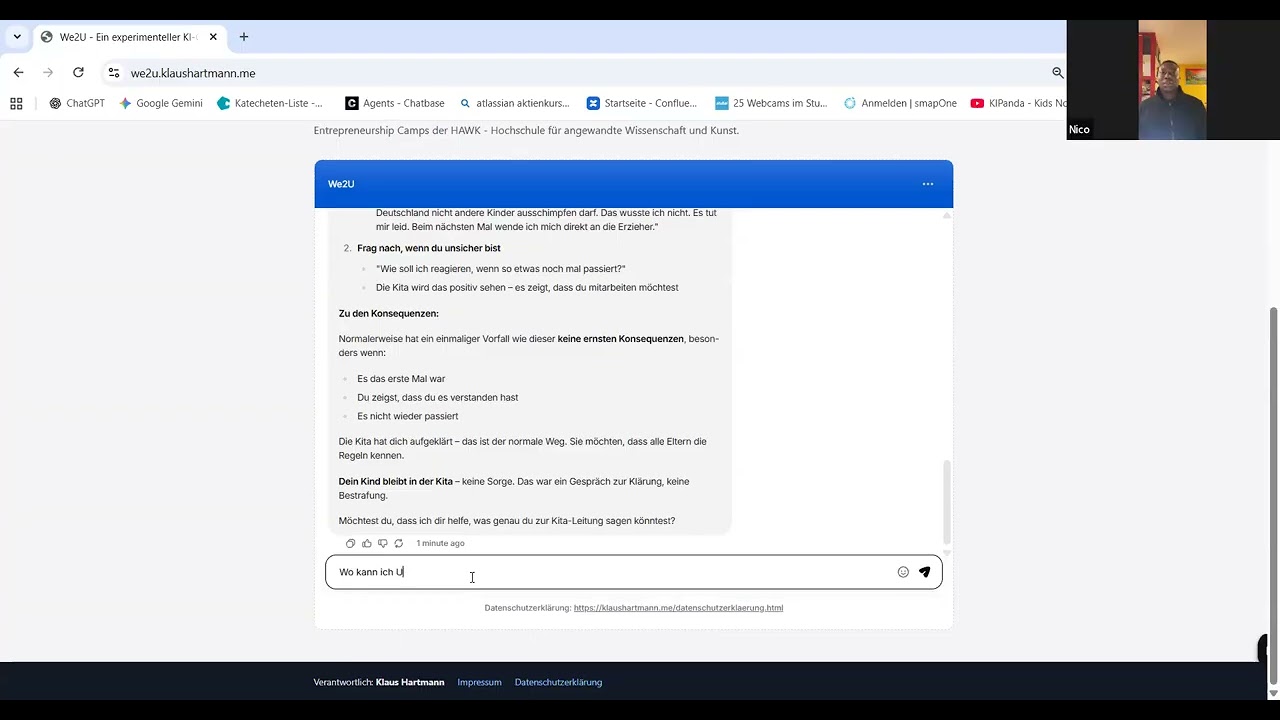This screenshot has height=720, width=1280.
Task: Go forward in browser history
Action: coord(48,73)
